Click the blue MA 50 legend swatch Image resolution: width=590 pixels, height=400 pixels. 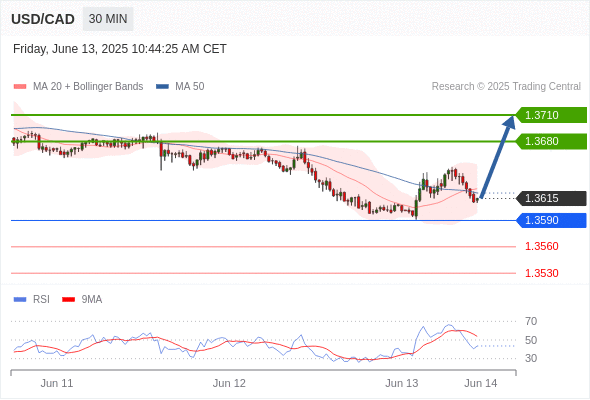click(x=162, y=87)
